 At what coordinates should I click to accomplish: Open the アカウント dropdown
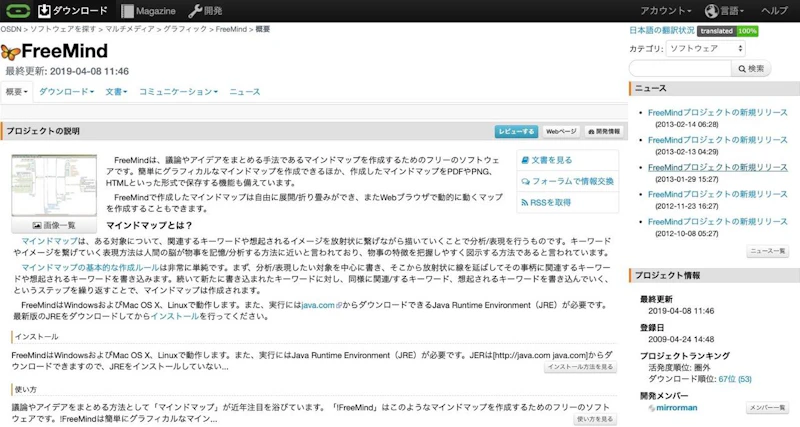tap(666, 11)
